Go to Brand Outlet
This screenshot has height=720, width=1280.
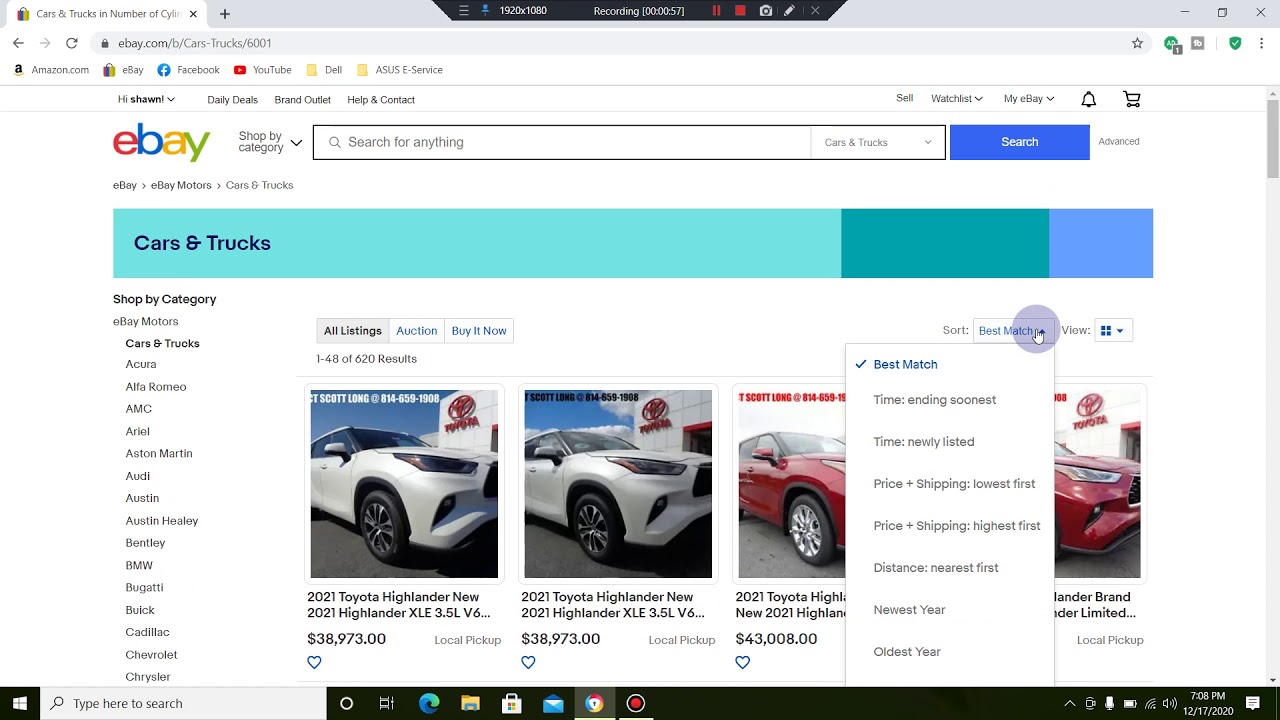[x=302, y=99]
